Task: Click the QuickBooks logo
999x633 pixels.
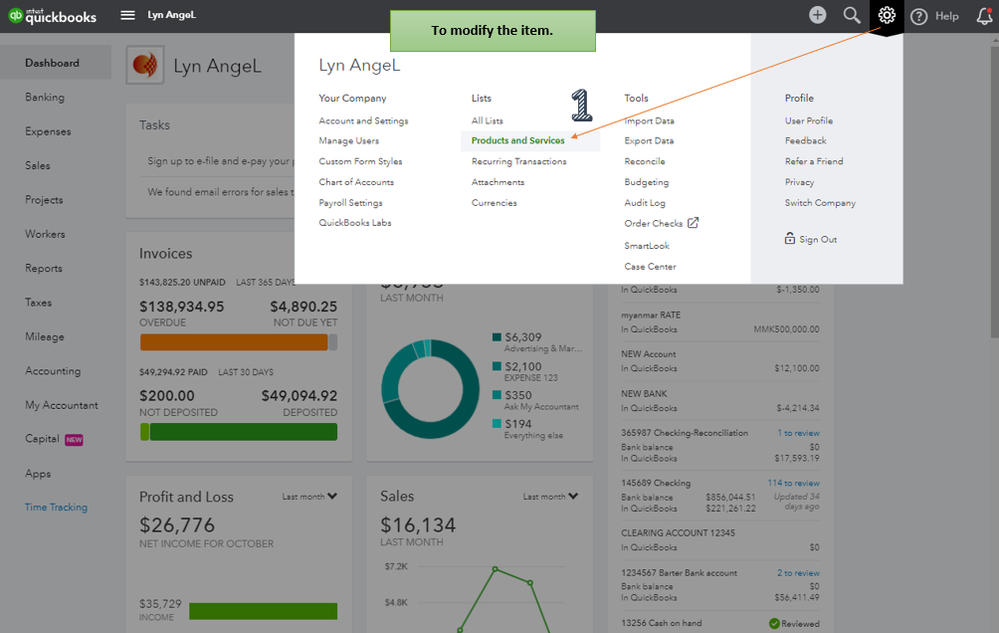Action: click(x=52, y=16)
